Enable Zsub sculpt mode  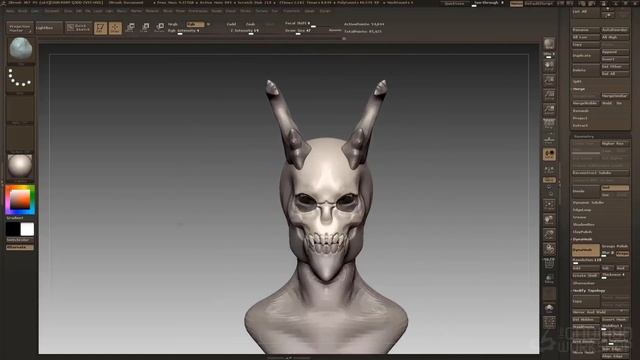[x=251, y=24]
